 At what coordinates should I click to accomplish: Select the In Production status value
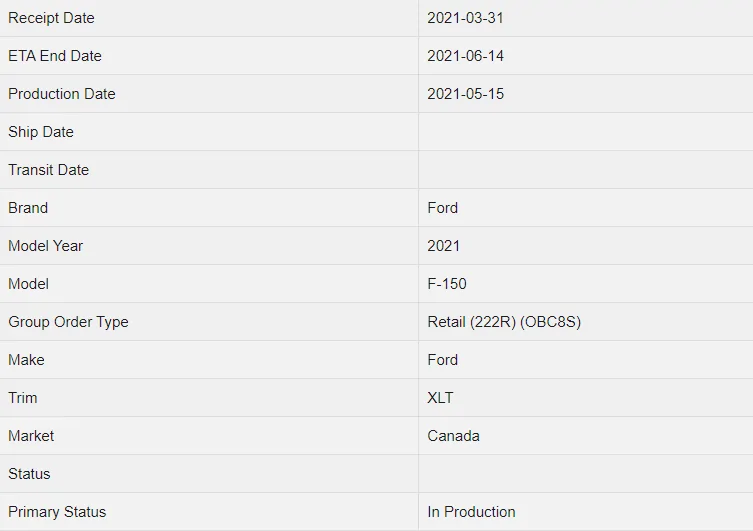pos(471,512)
